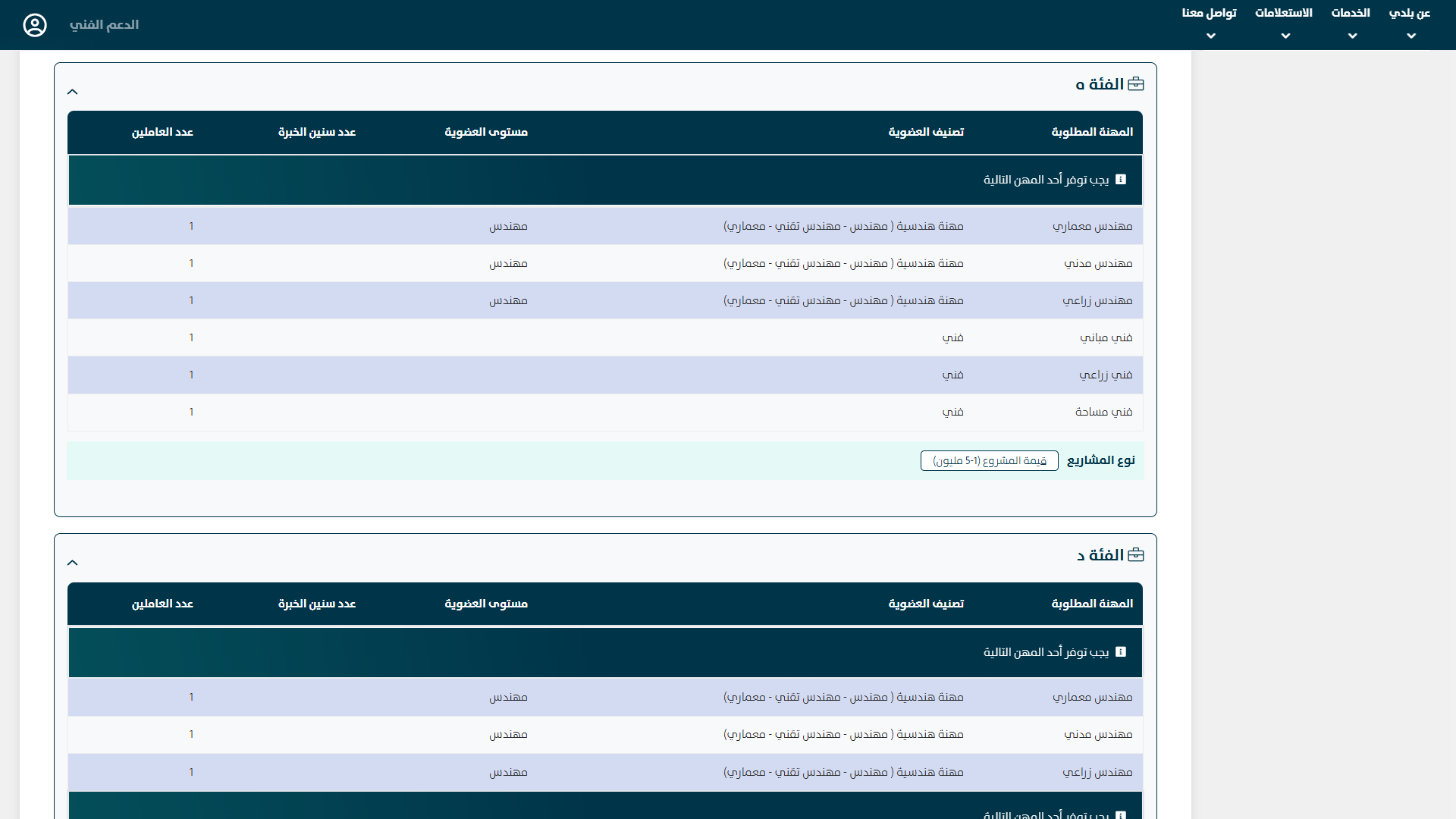Open the تواصل معنا menu

[x=1210, y=23]
